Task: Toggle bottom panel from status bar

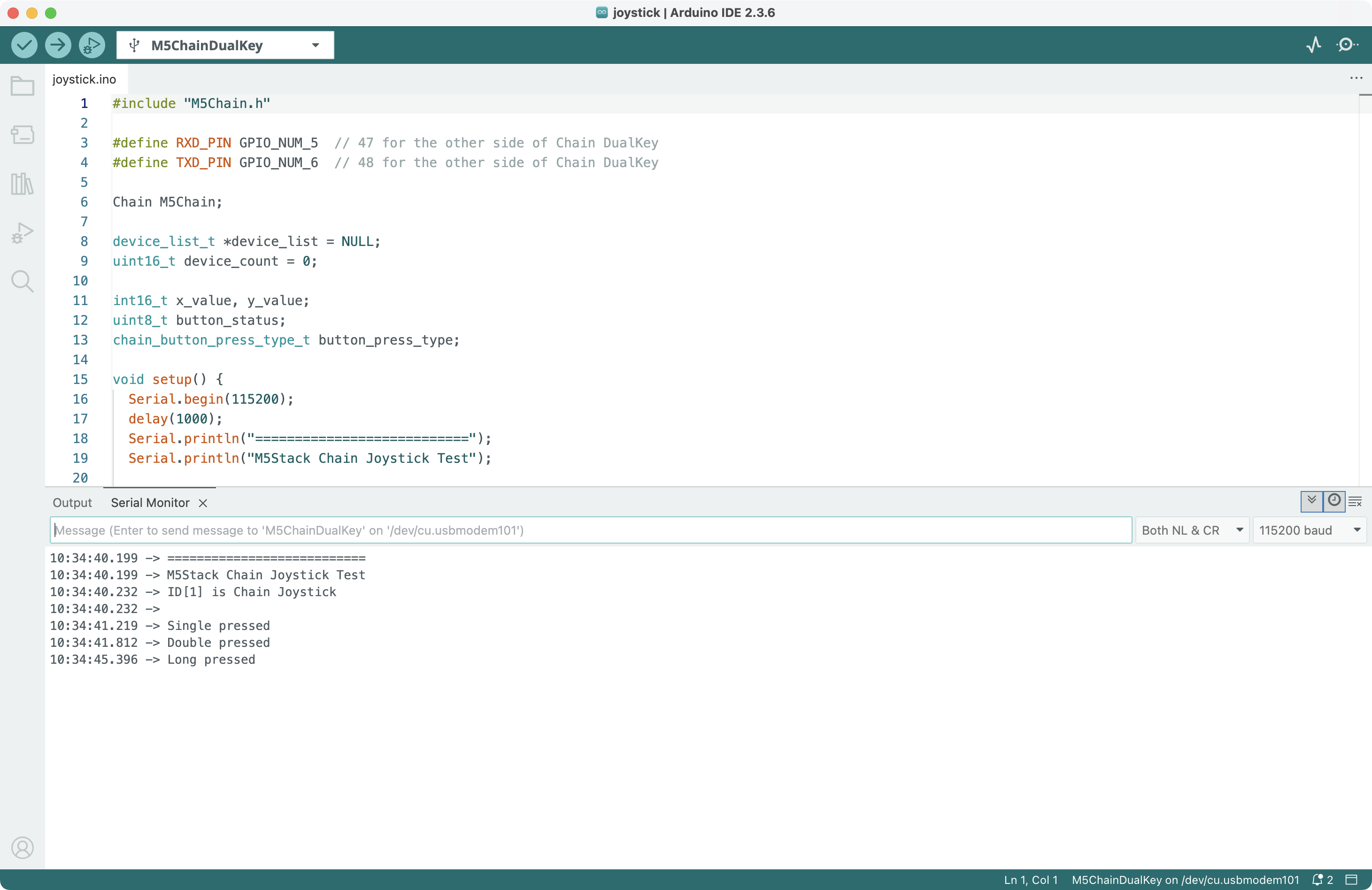Action: coord(1352,880)
